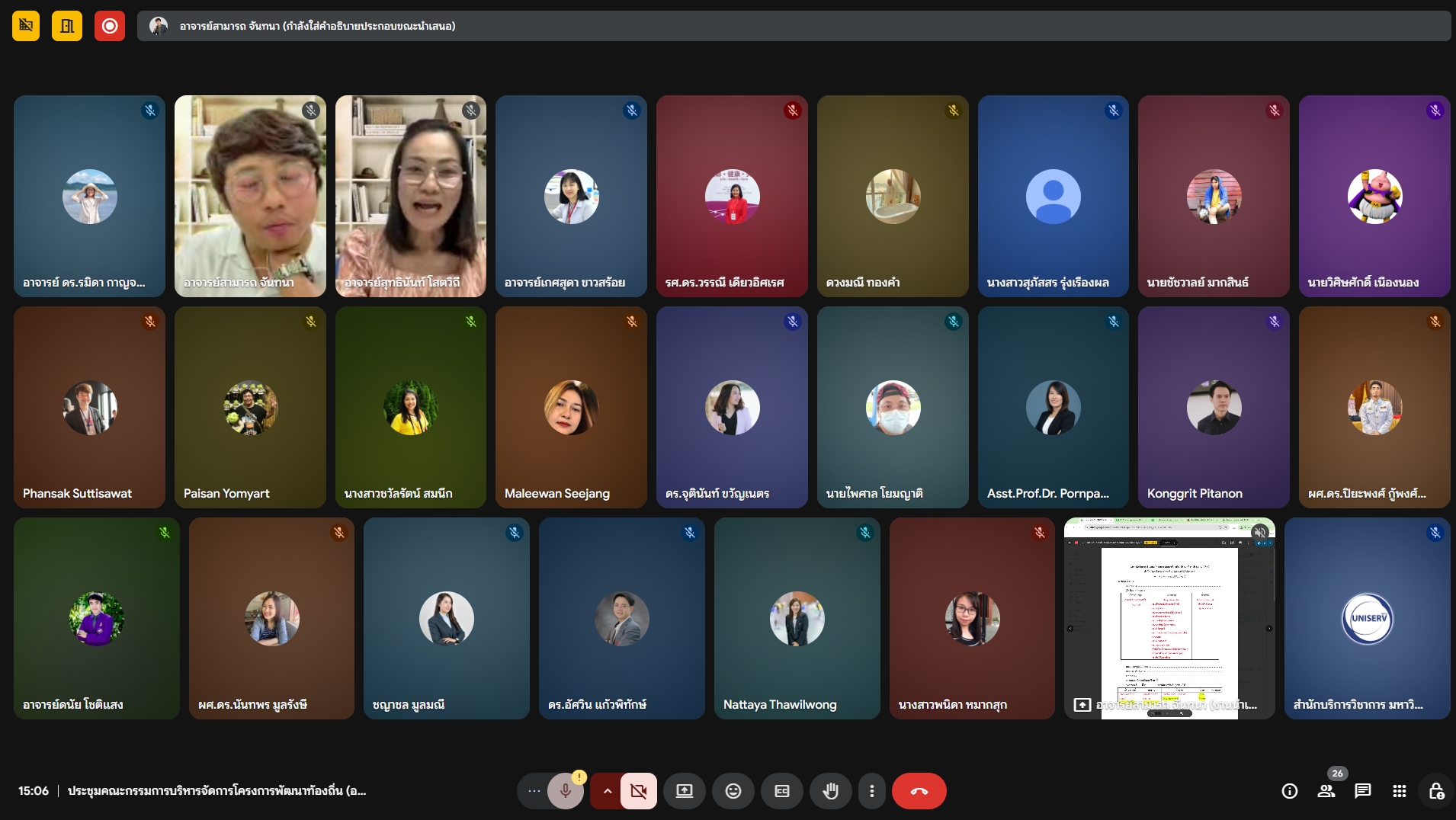The height and width of the screenshot is (820, 1456).
Task: Open audio settings ellipsis beside microphone
Action: point(534,791)
